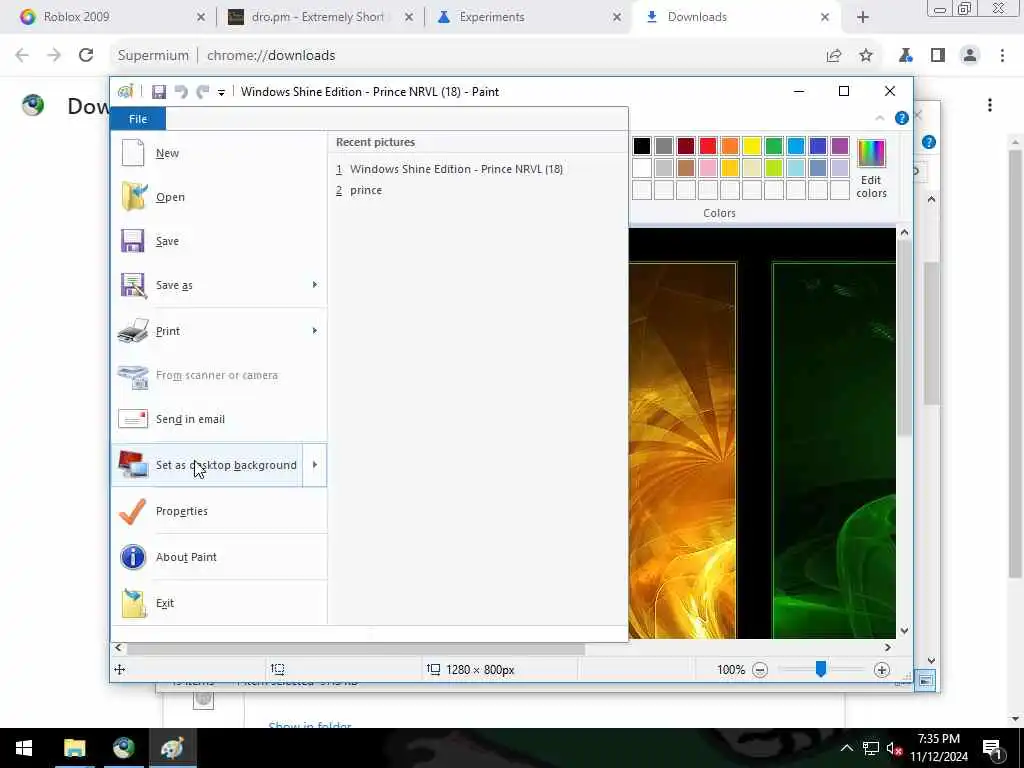
Task: Click the New document icon in File menu
Action: (133, 153)
